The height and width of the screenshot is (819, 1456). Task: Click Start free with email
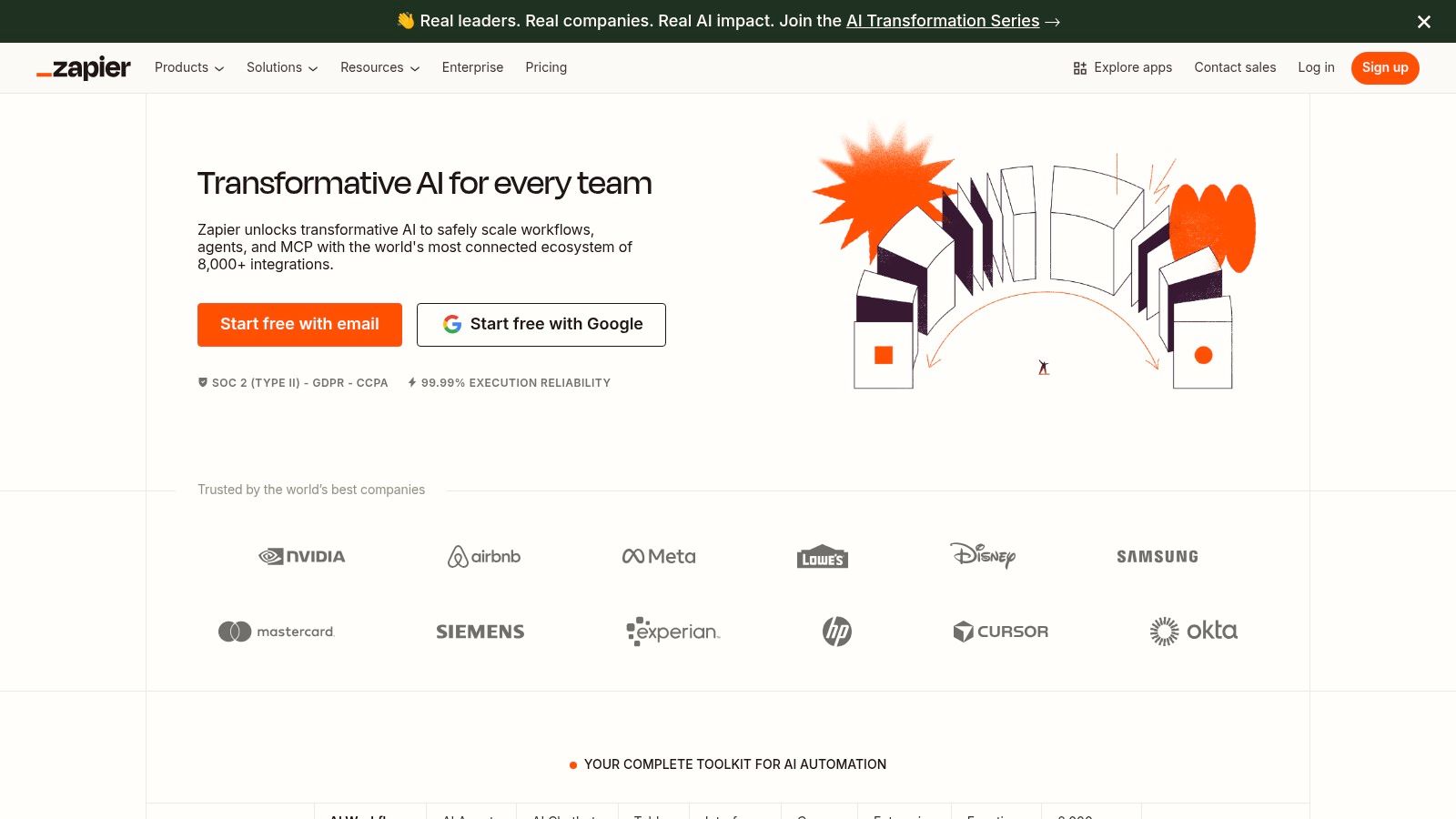(299, 324)
